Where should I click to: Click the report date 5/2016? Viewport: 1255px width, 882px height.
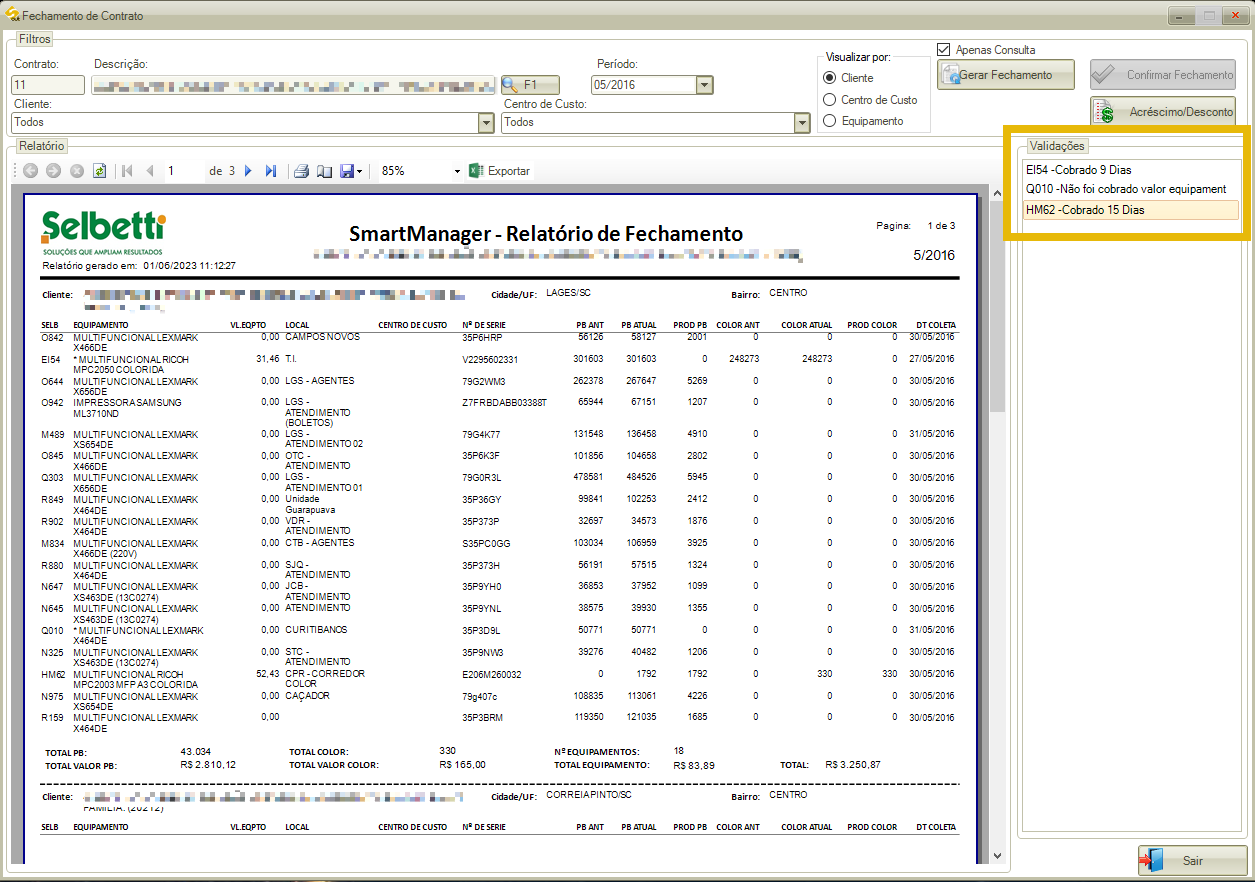click(x=934, y=256)
